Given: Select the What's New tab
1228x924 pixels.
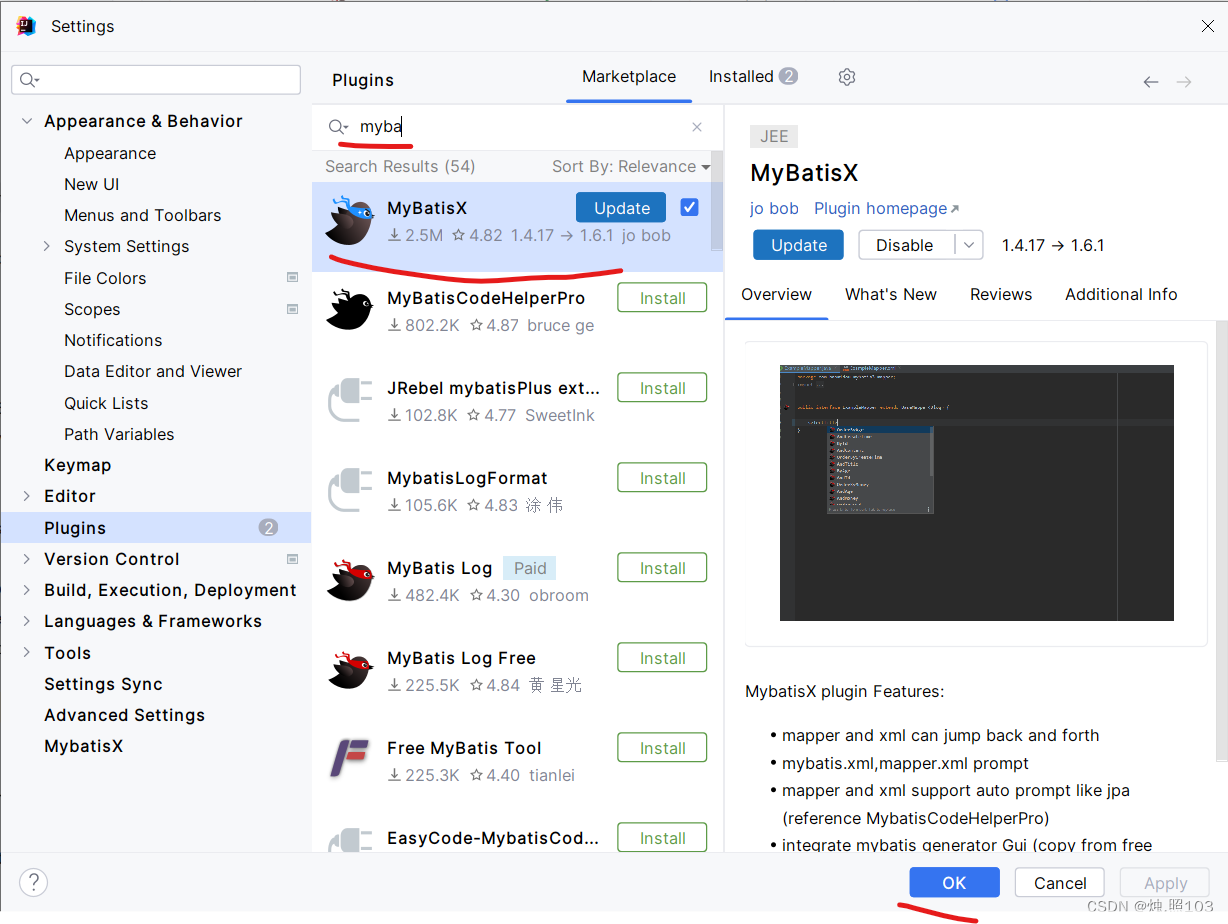Looking at the screenshot, I should pyautogui.click(x=891, y=294).
